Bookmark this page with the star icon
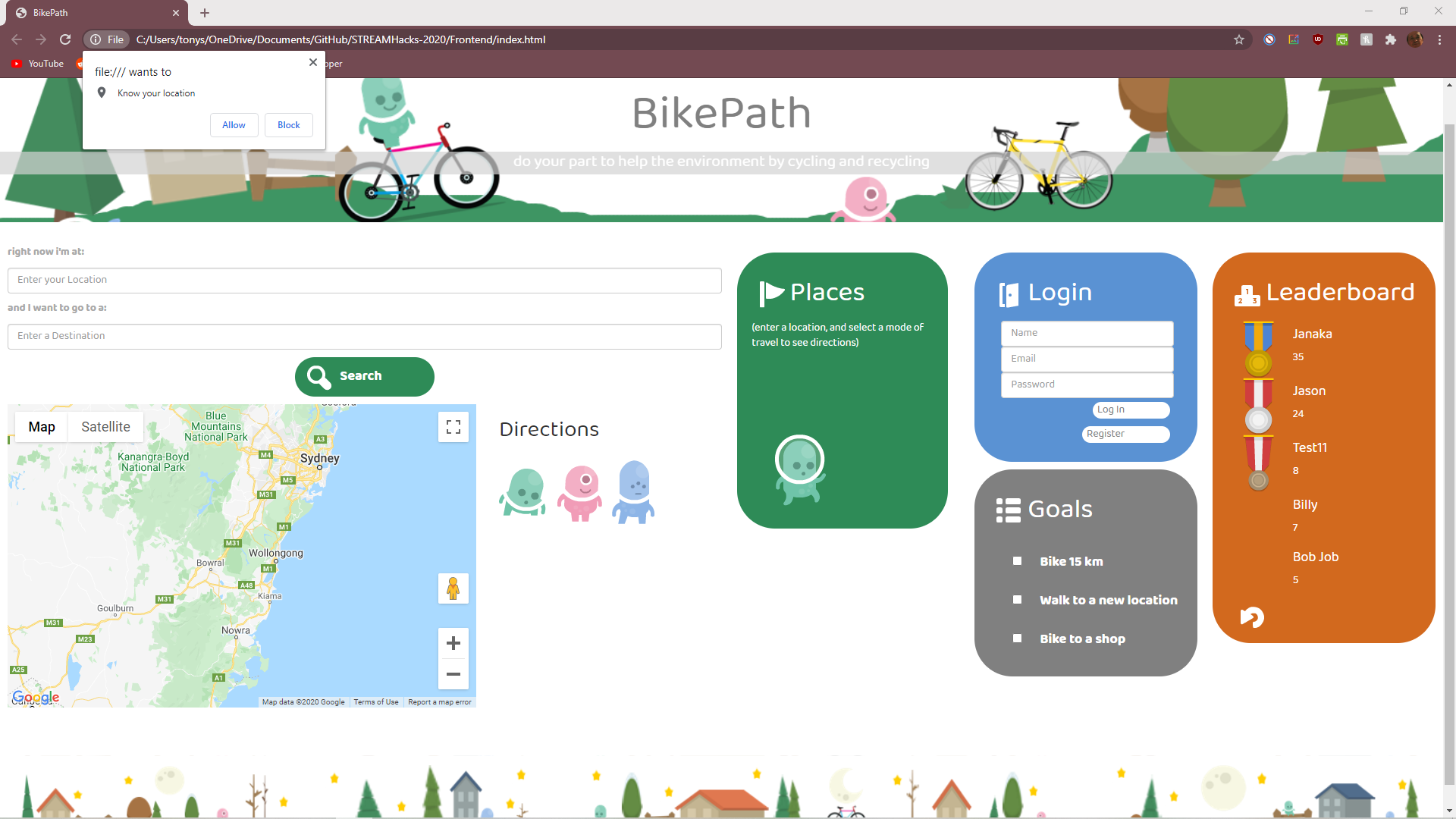Screen dimensions: 1456x819 pyautogui.click(x=1239, y=39)
